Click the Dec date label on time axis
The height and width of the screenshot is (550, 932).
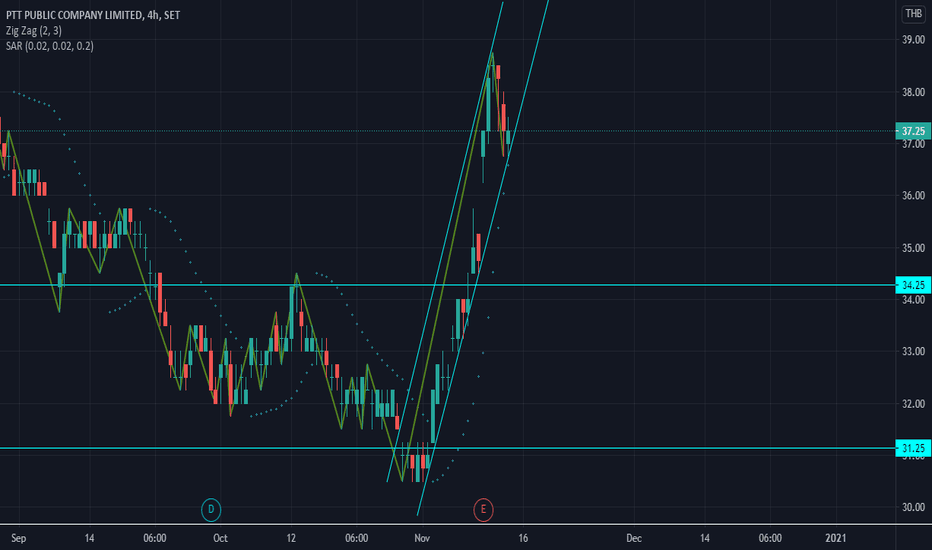pyautogui.click(x=634, y=538)
